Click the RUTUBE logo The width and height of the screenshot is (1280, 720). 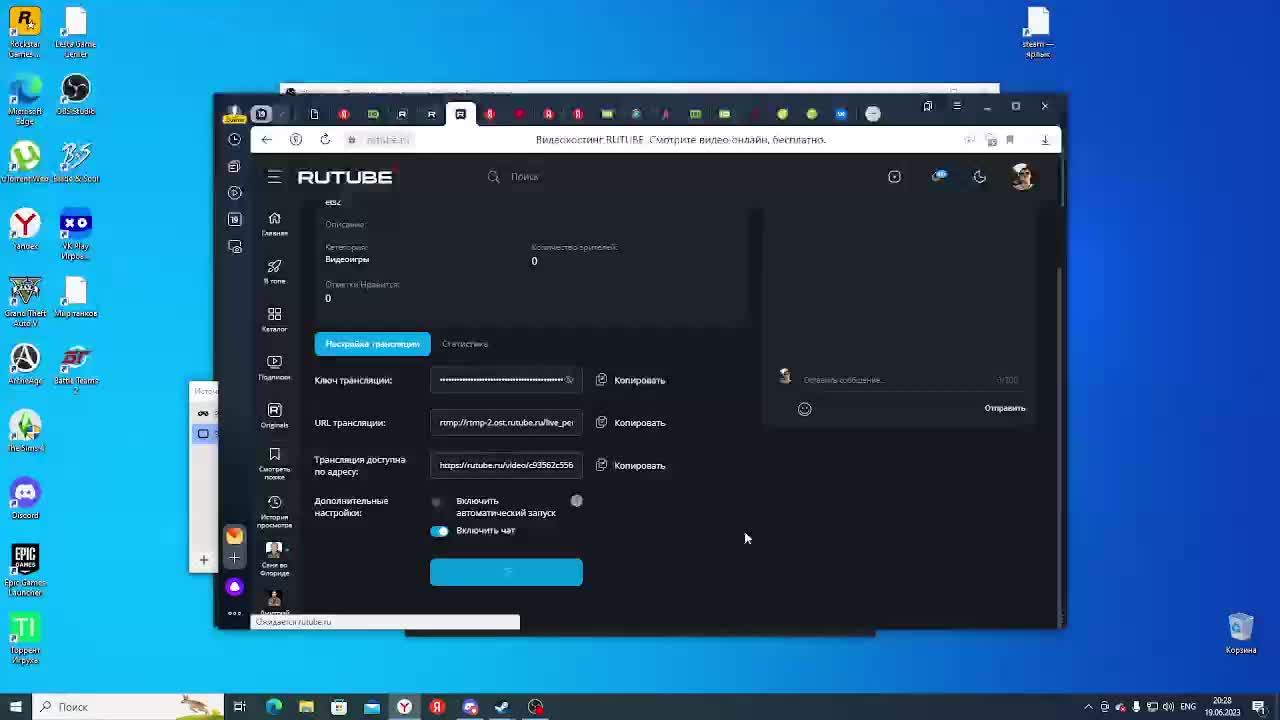[345, 177]
